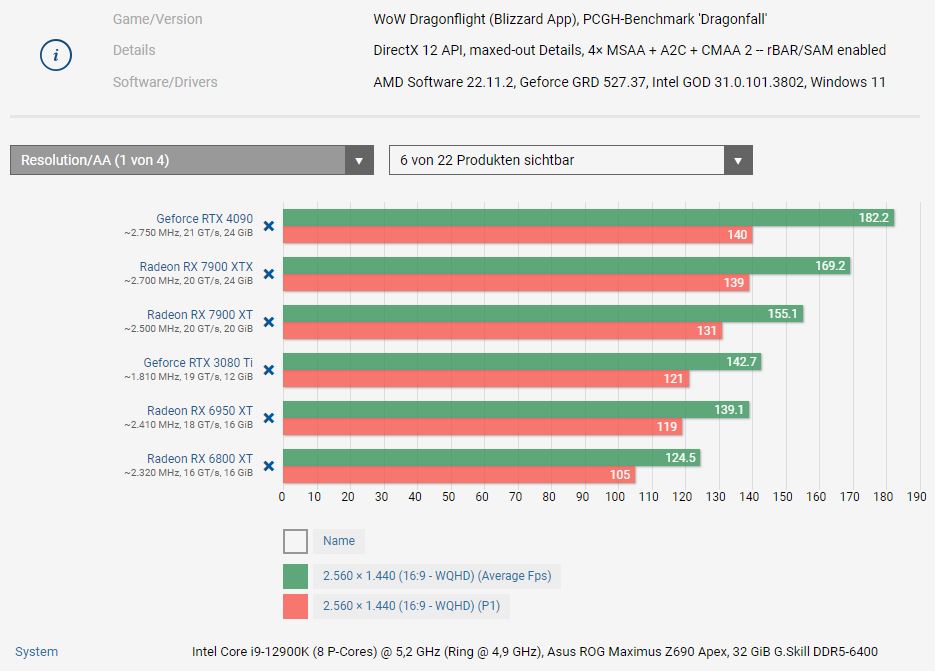Viewport: 939px width, 671px height.
Task: Click the 121 P1 bar for RTX 3080 Ti
Action: point(486,379)
